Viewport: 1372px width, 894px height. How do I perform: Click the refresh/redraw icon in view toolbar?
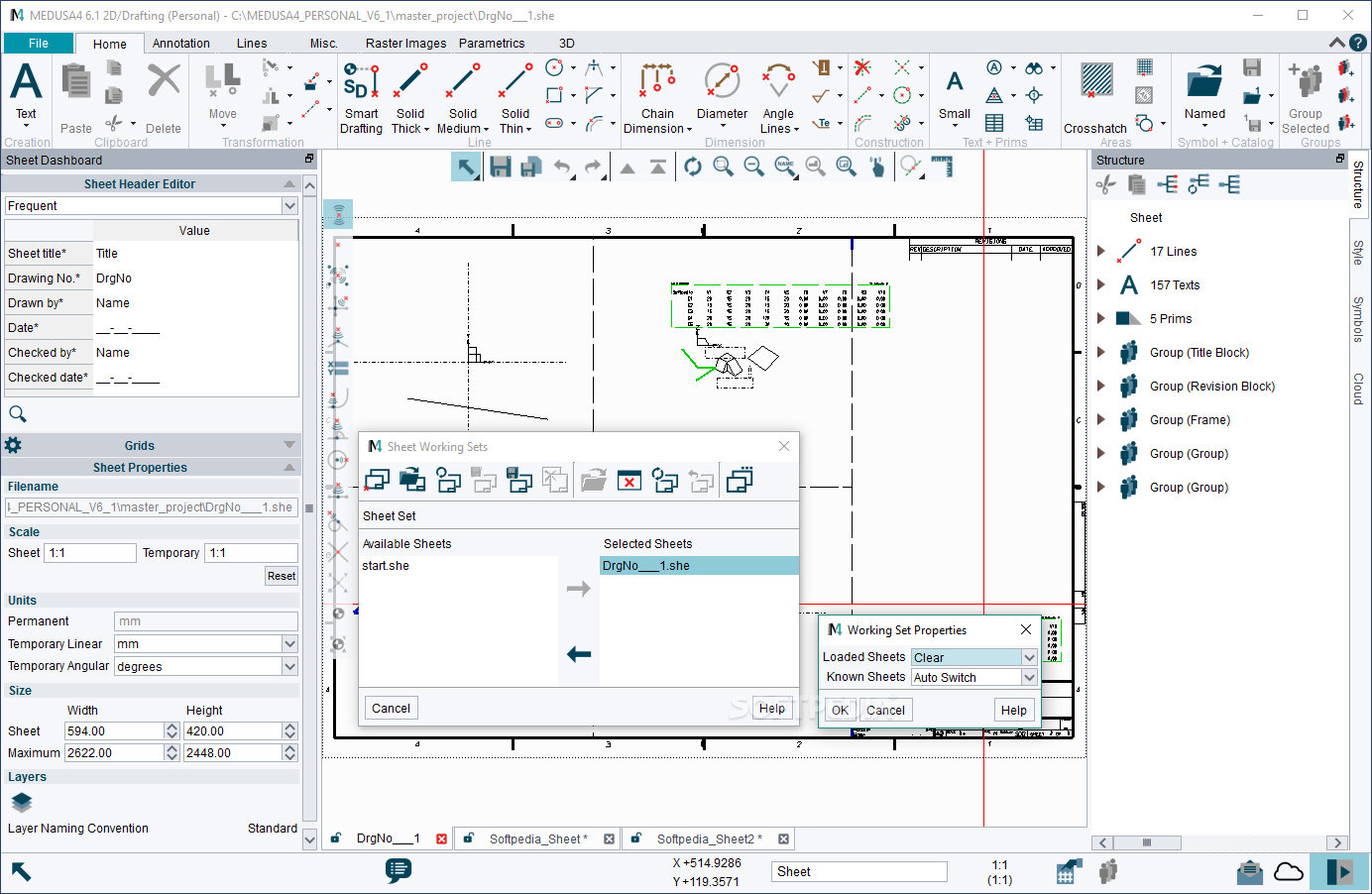[693, 168]
